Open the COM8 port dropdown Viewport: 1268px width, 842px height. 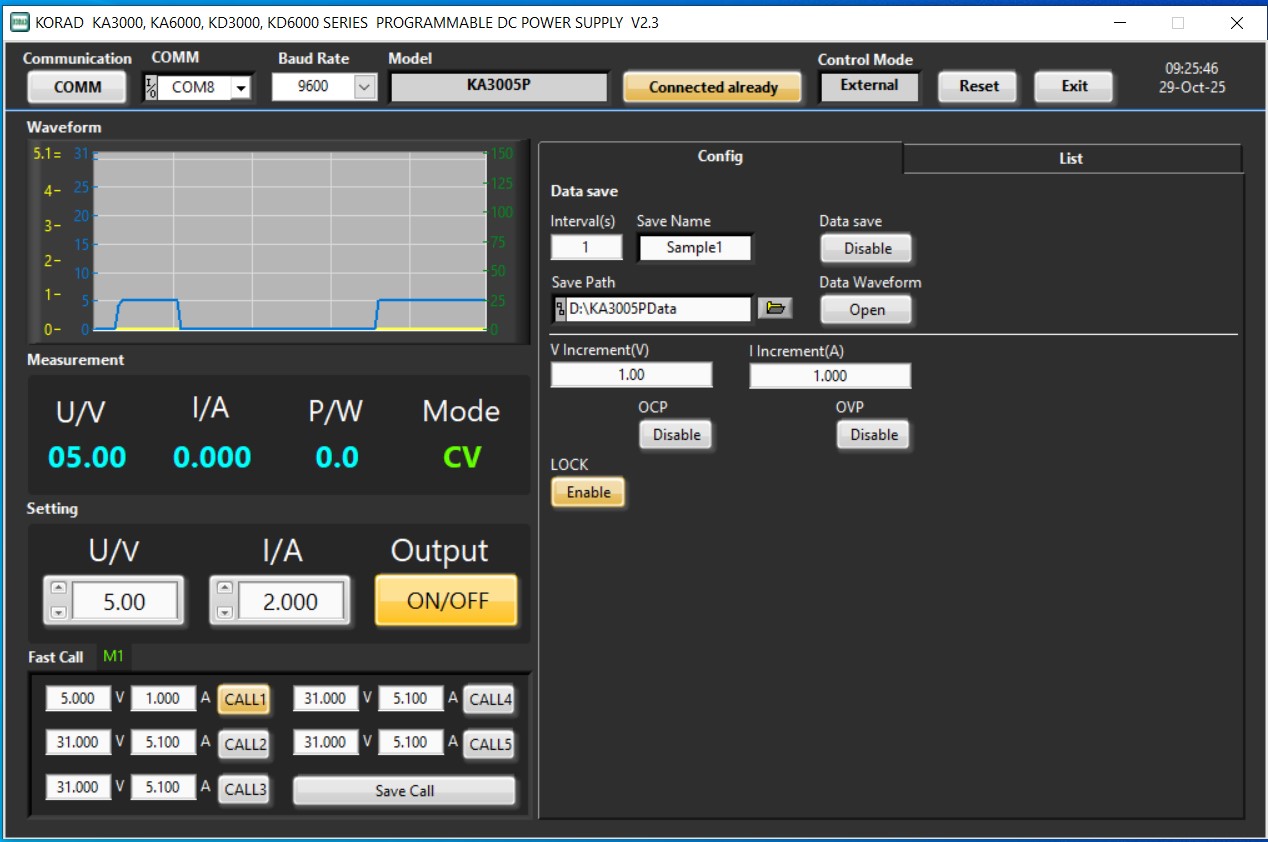coord(239,87)
